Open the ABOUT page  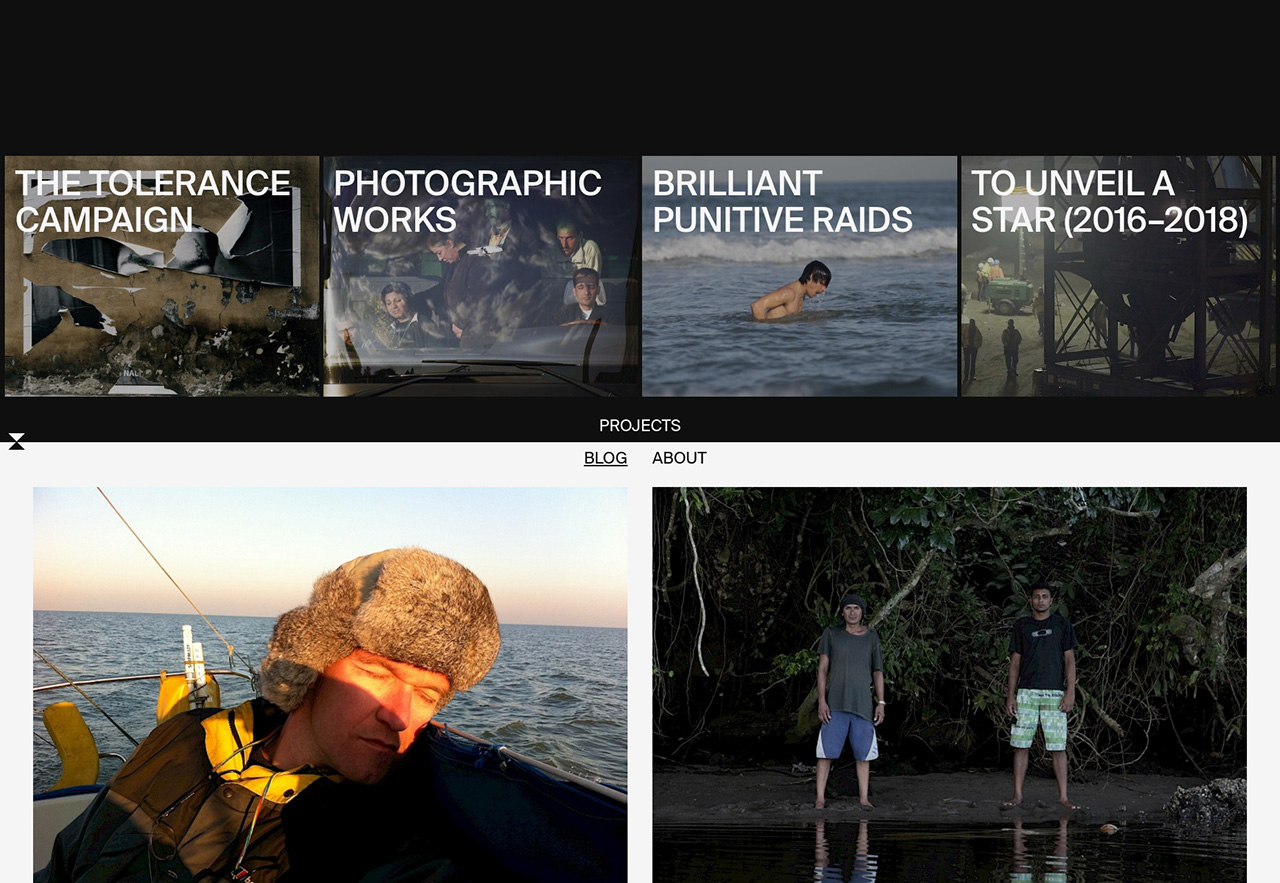(679, 458)
